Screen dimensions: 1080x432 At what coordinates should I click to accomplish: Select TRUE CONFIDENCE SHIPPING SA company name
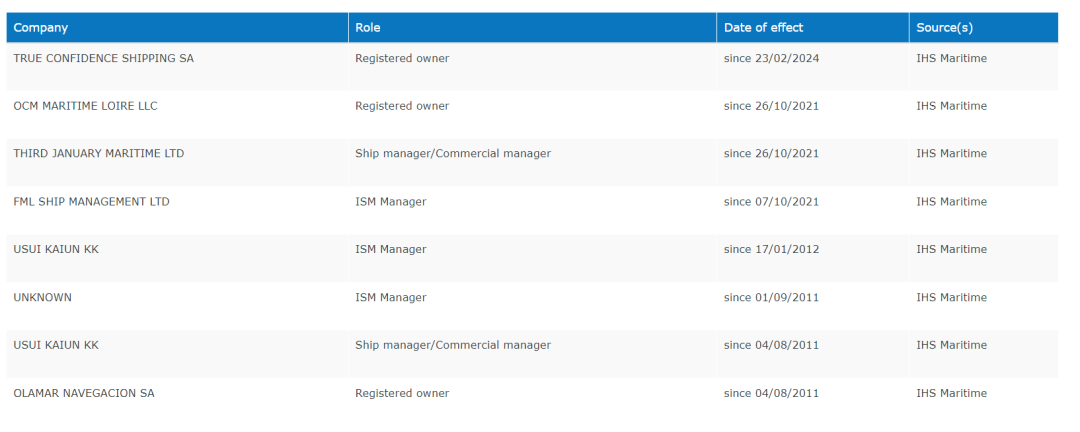click(x=104, y=59)
